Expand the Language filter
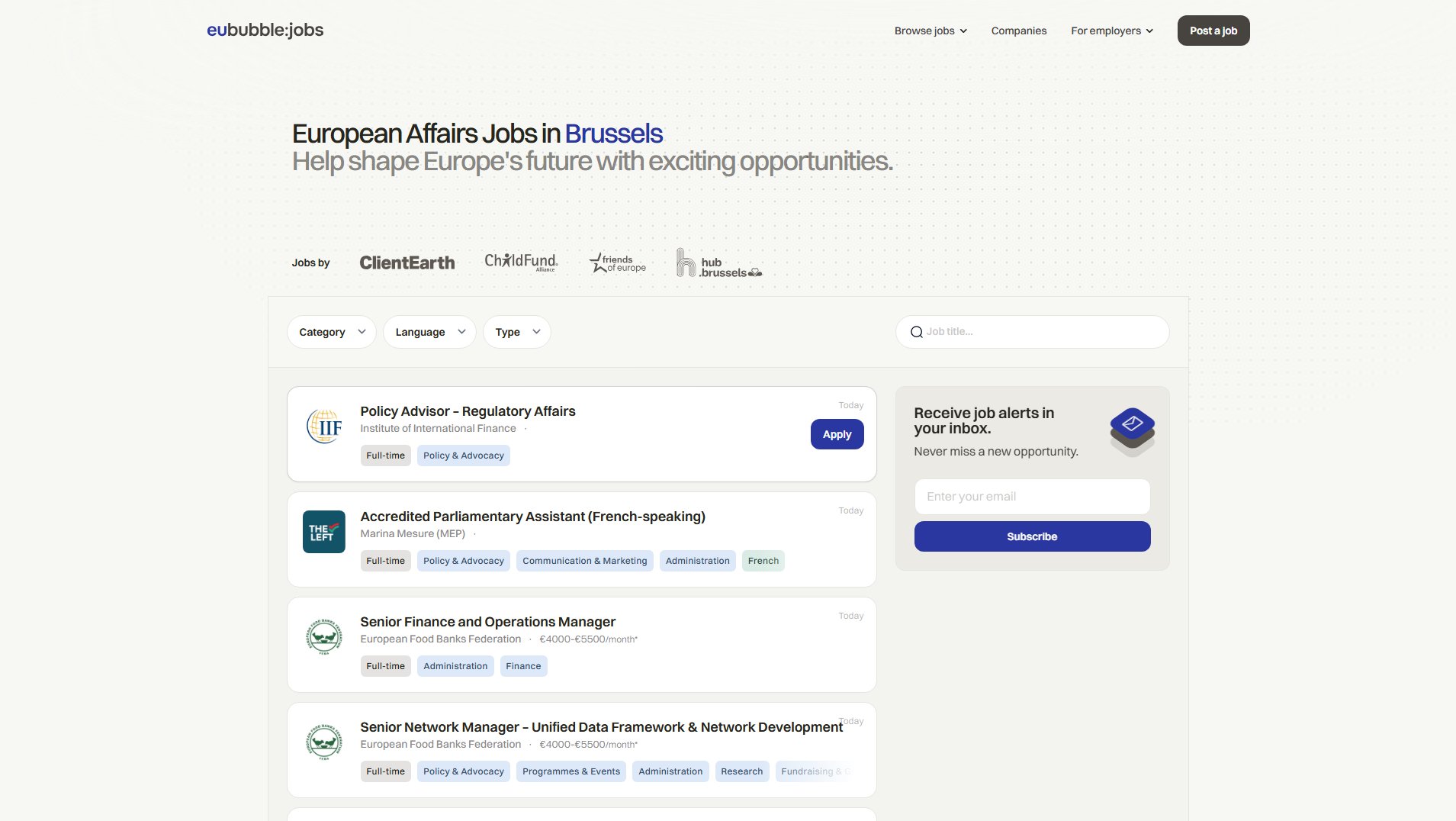The image size is (1456, 821). click(x=429, y=331)
